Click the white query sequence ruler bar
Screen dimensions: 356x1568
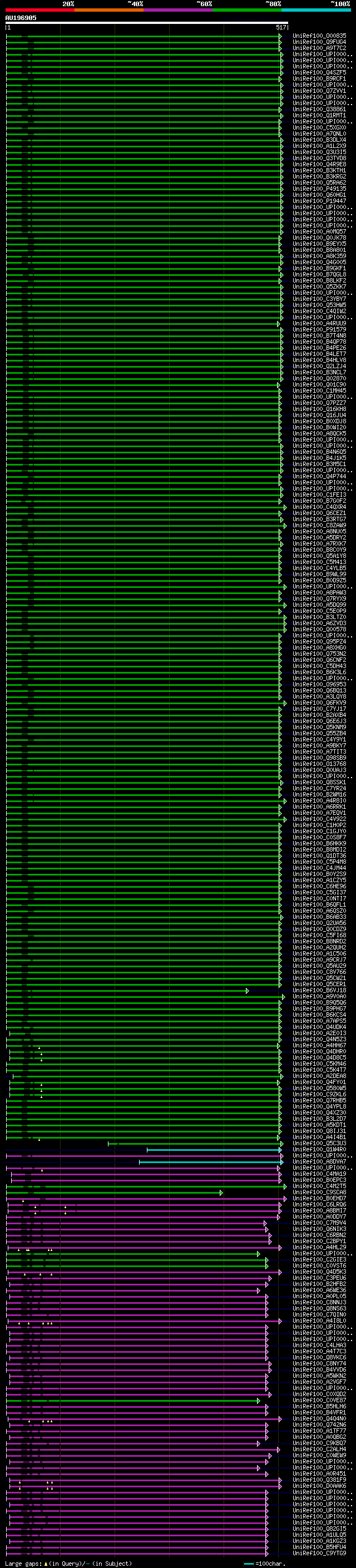(x=146, y=22)
